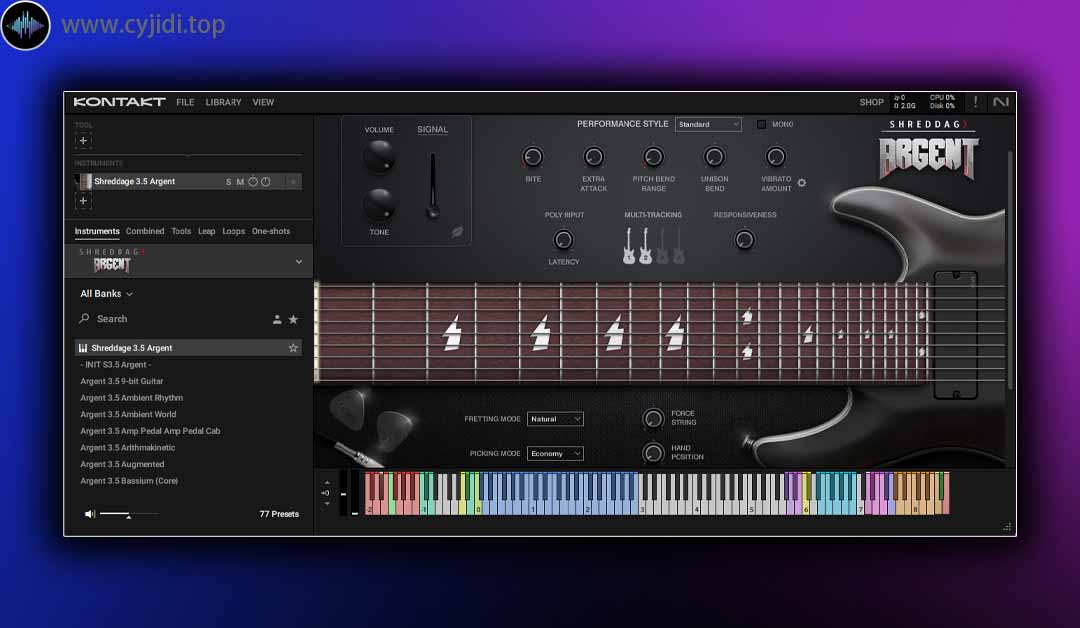Click the RESPONSIVENESS knob
1080x628 pixels.
(745, 240)
